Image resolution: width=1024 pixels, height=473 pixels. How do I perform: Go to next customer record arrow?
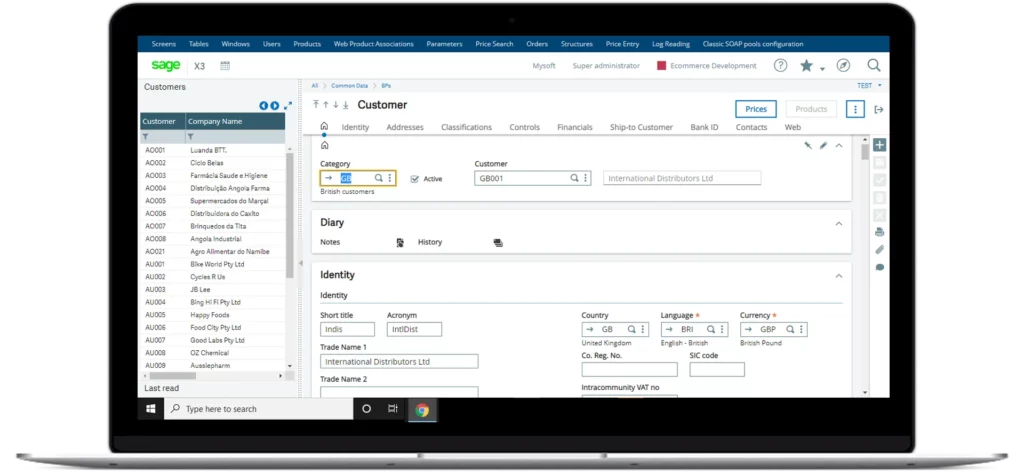[x=336, y=105]
